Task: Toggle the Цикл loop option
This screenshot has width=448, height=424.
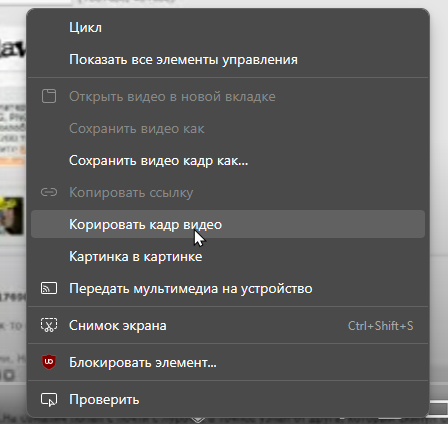Action: point(228,27)
